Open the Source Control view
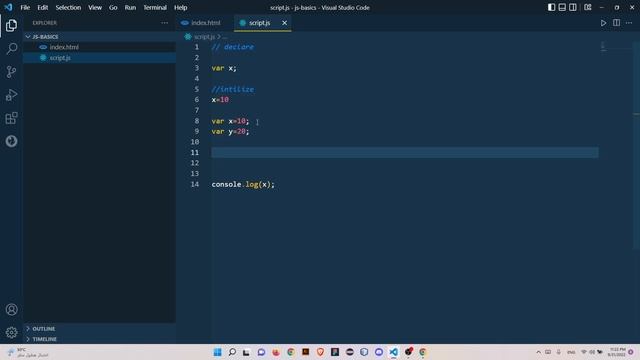 point(11,72)
